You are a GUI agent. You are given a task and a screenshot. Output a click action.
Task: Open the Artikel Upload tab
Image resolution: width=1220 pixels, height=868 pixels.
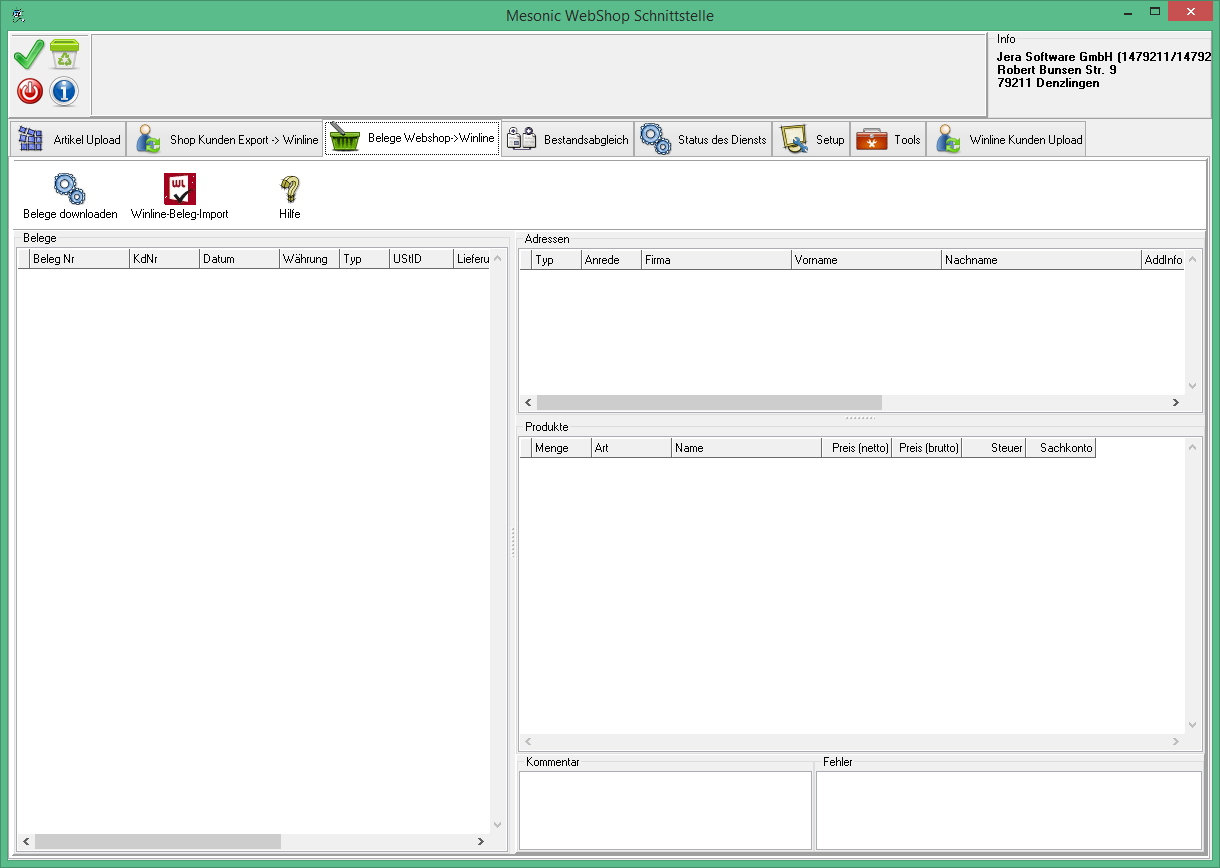click(69, 140)
